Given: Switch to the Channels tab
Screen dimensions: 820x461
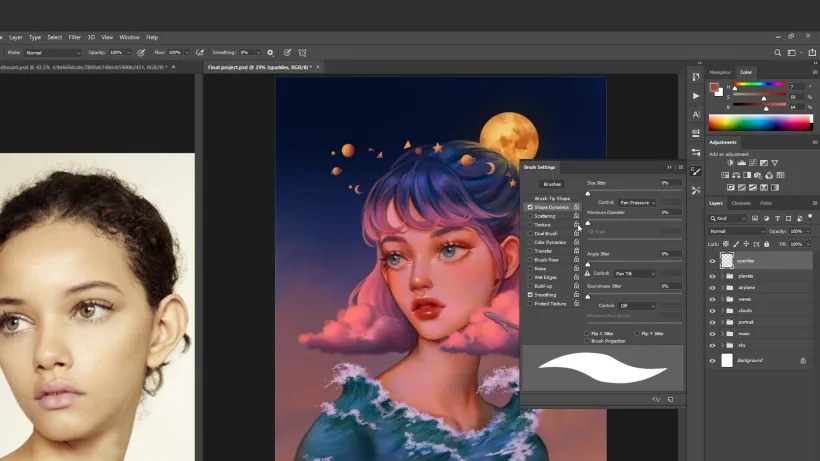Looking at the screenshot, I should [x=741, y=203].
